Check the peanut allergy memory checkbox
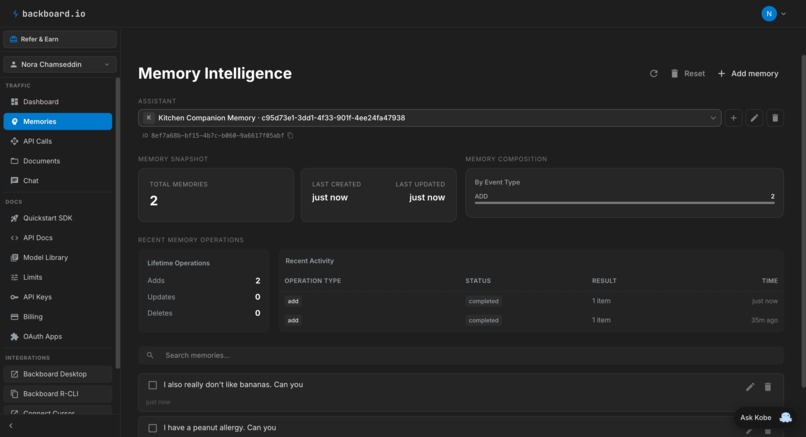 pos(153,428)
